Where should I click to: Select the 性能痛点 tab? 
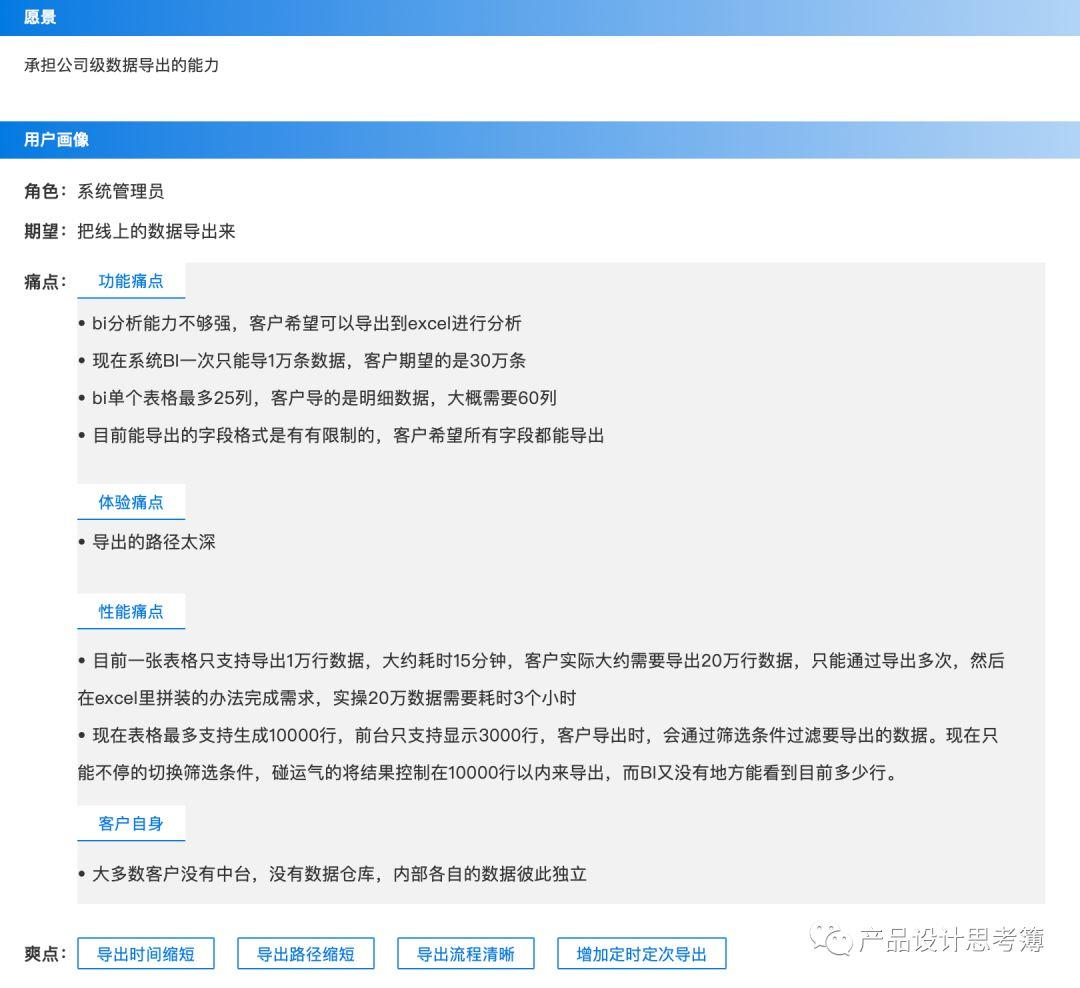click(131, 611)
